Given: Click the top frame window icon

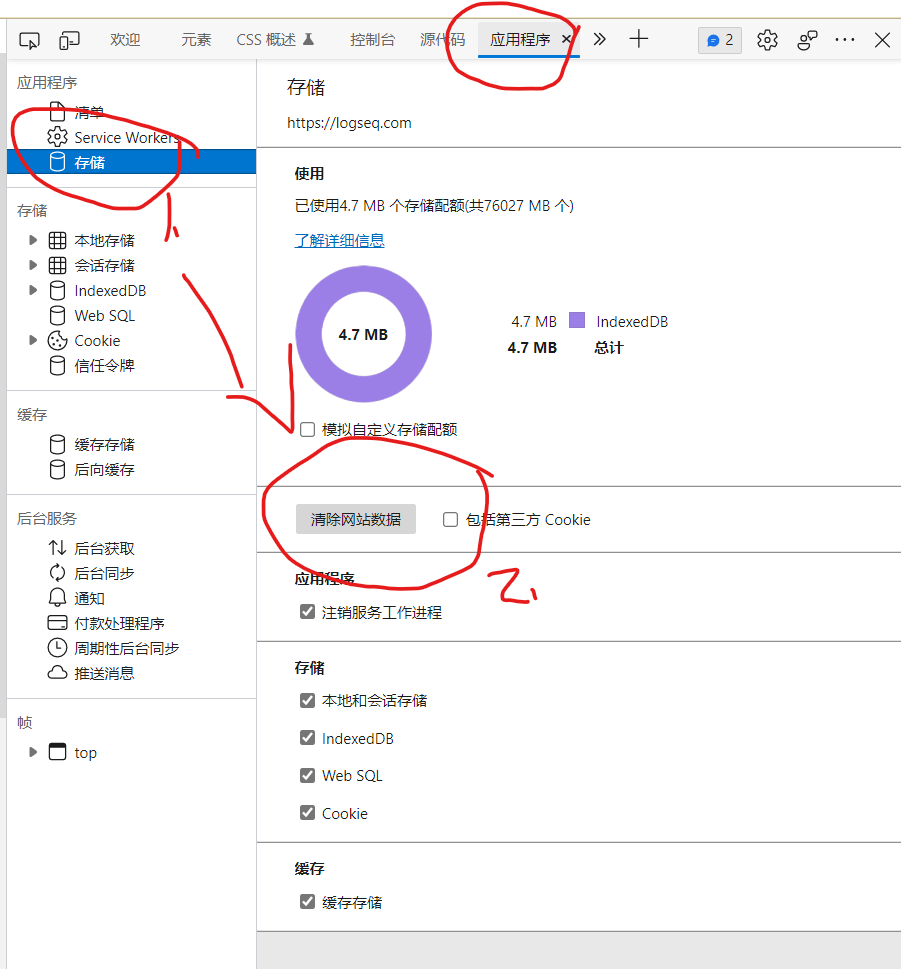Looking at the screenshot, I should (57, 751).
